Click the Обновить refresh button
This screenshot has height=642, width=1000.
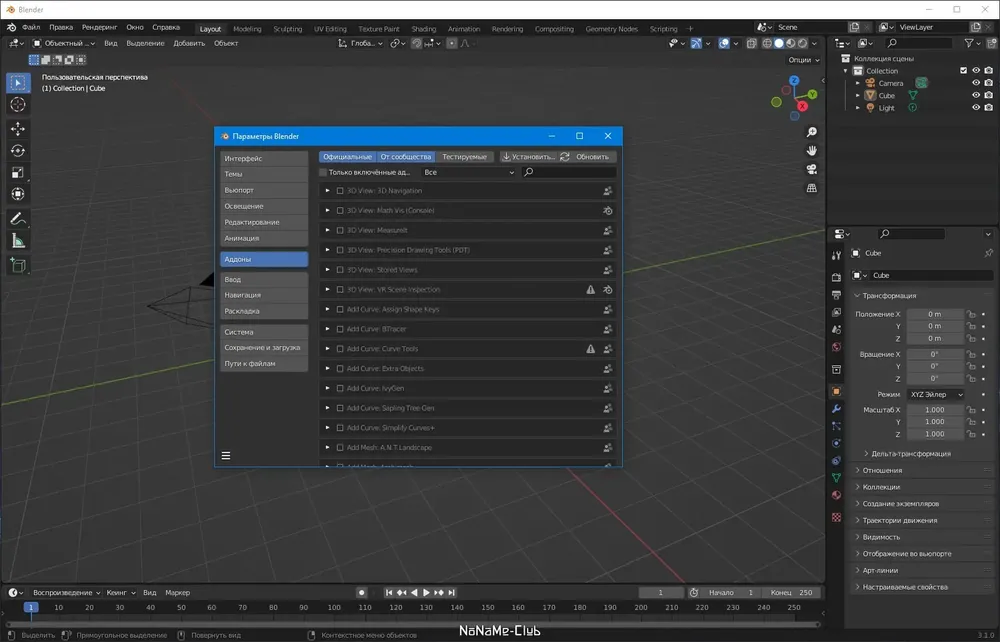(x=587, y=157)
